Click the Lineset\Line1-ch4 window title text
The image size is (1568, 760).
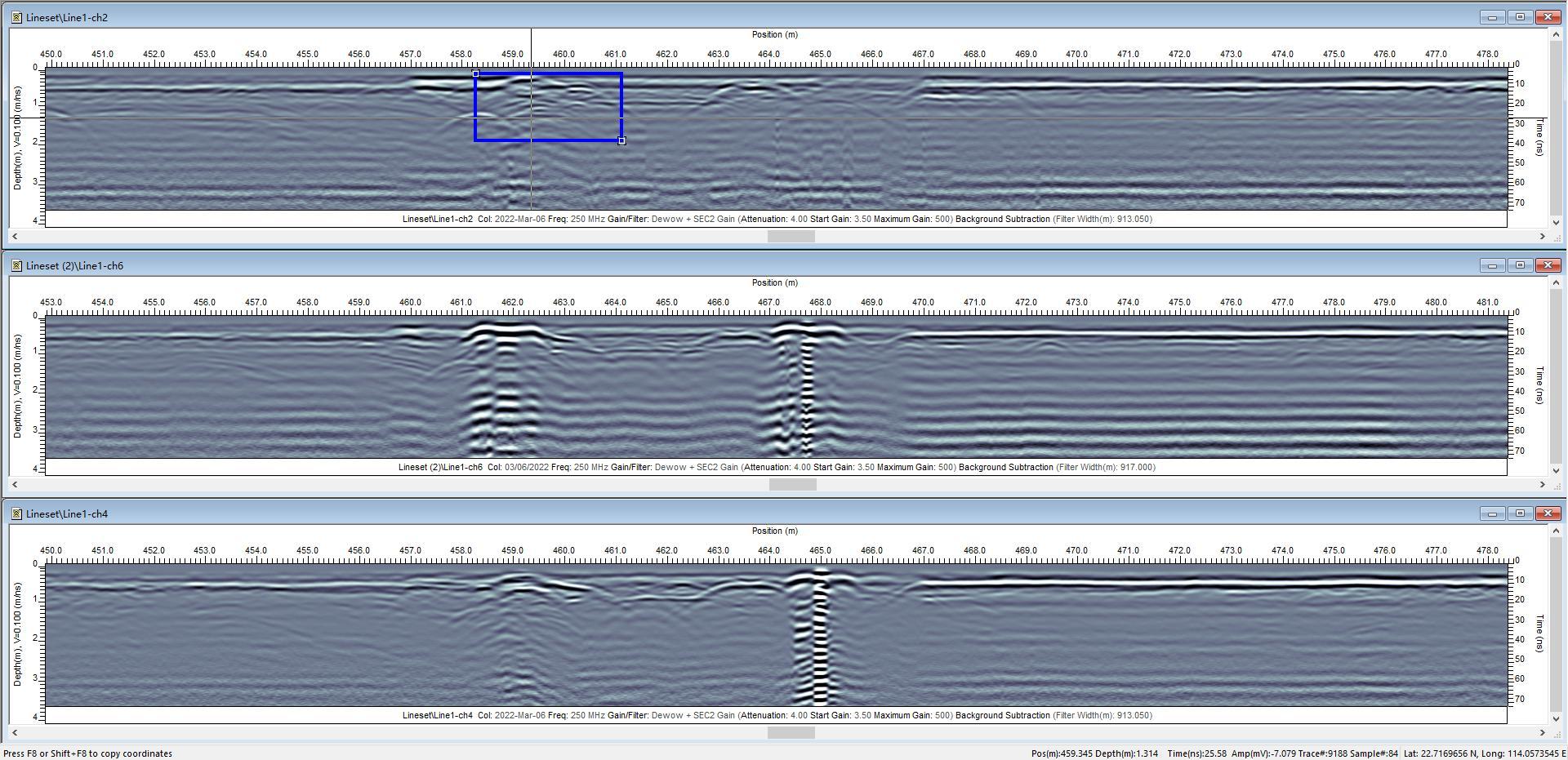(67, 513)
